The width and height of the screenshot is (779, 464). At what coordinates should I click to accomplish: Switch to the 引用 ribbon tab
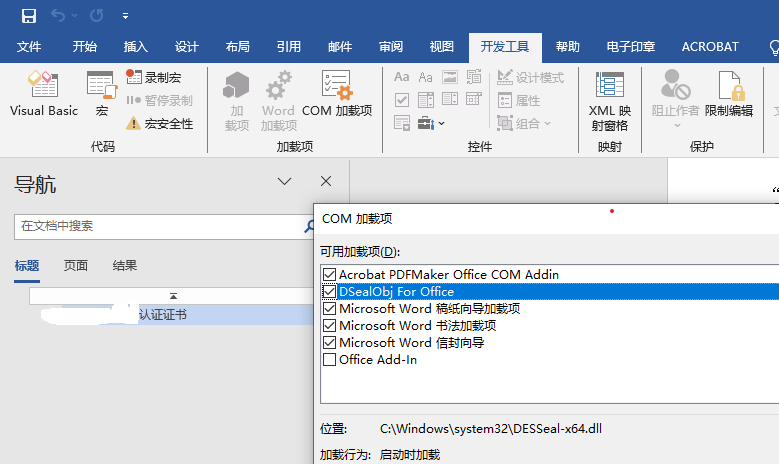pos(289,47)
